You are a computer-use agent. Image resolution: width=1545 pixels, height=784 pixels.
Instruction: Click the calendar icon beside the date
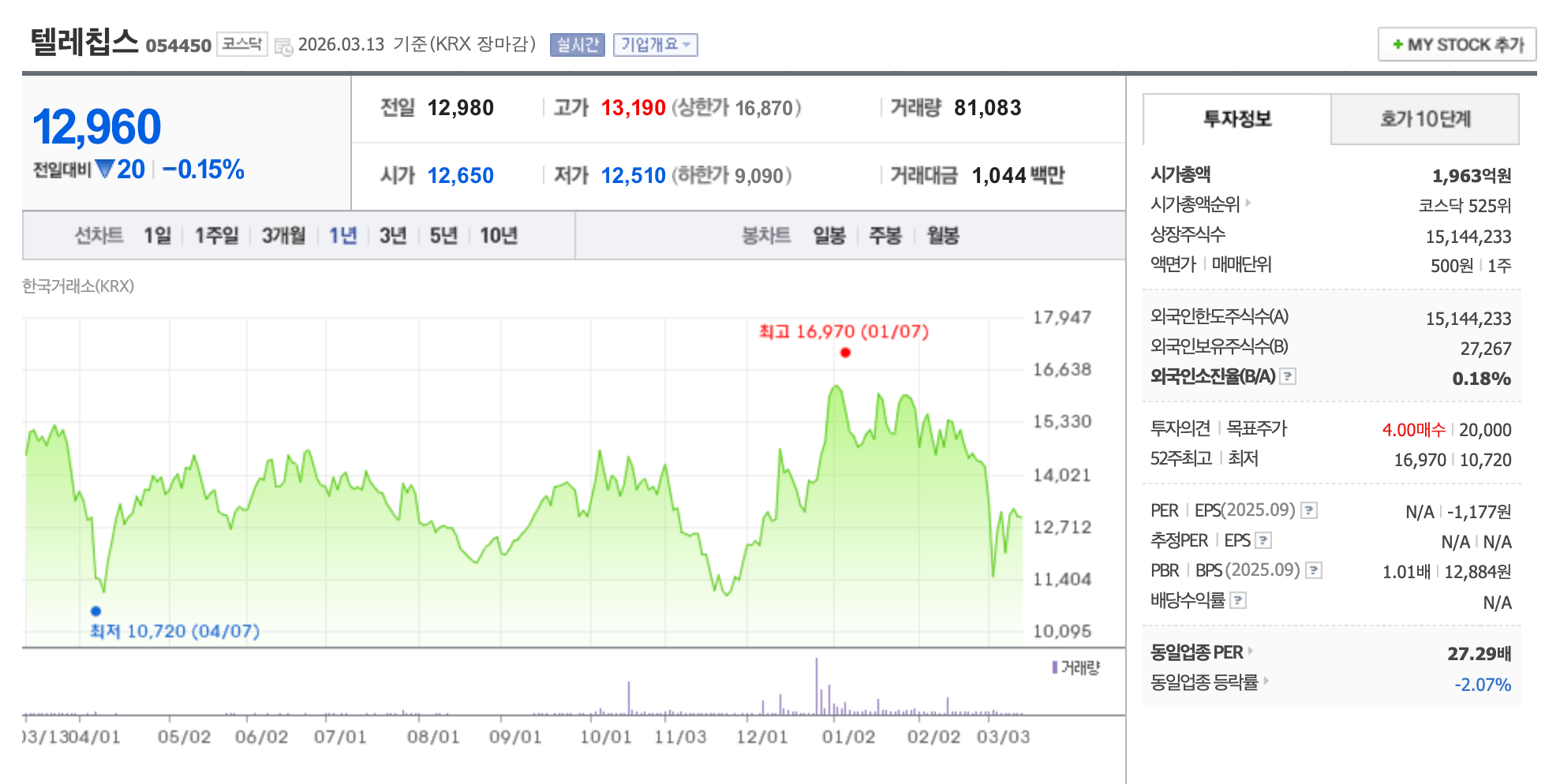(283, 47)
